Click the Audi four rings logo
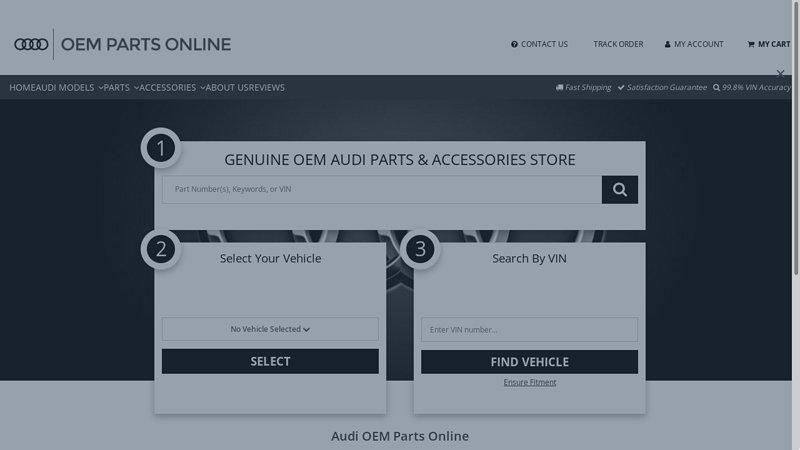The image size is (800, 450). coord(31,44)
